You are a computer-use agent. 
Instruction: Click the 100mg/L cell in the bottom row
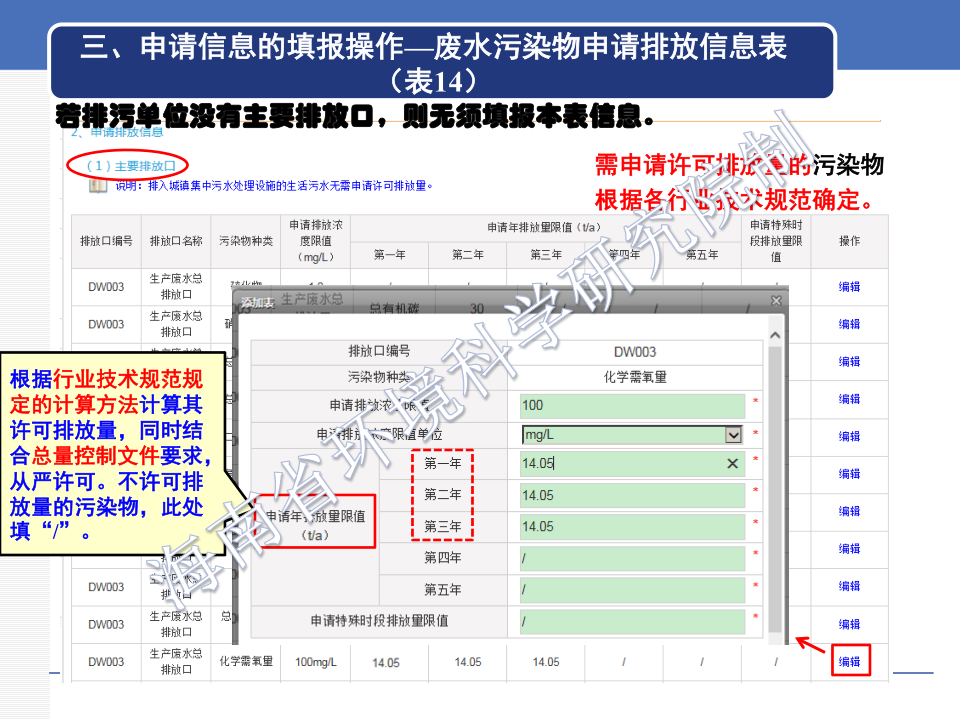click(x=316, y=662)
